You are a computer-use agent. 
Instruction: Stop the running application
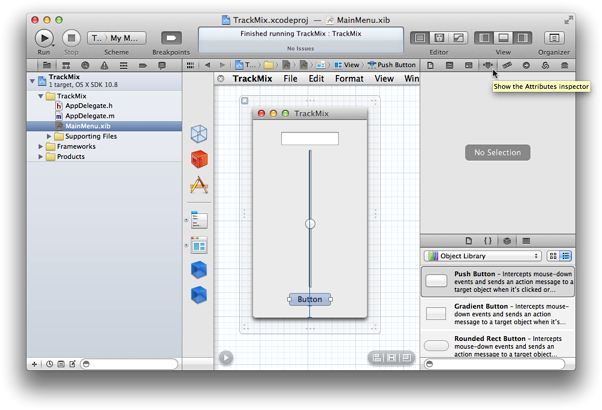tap(71, 38)
